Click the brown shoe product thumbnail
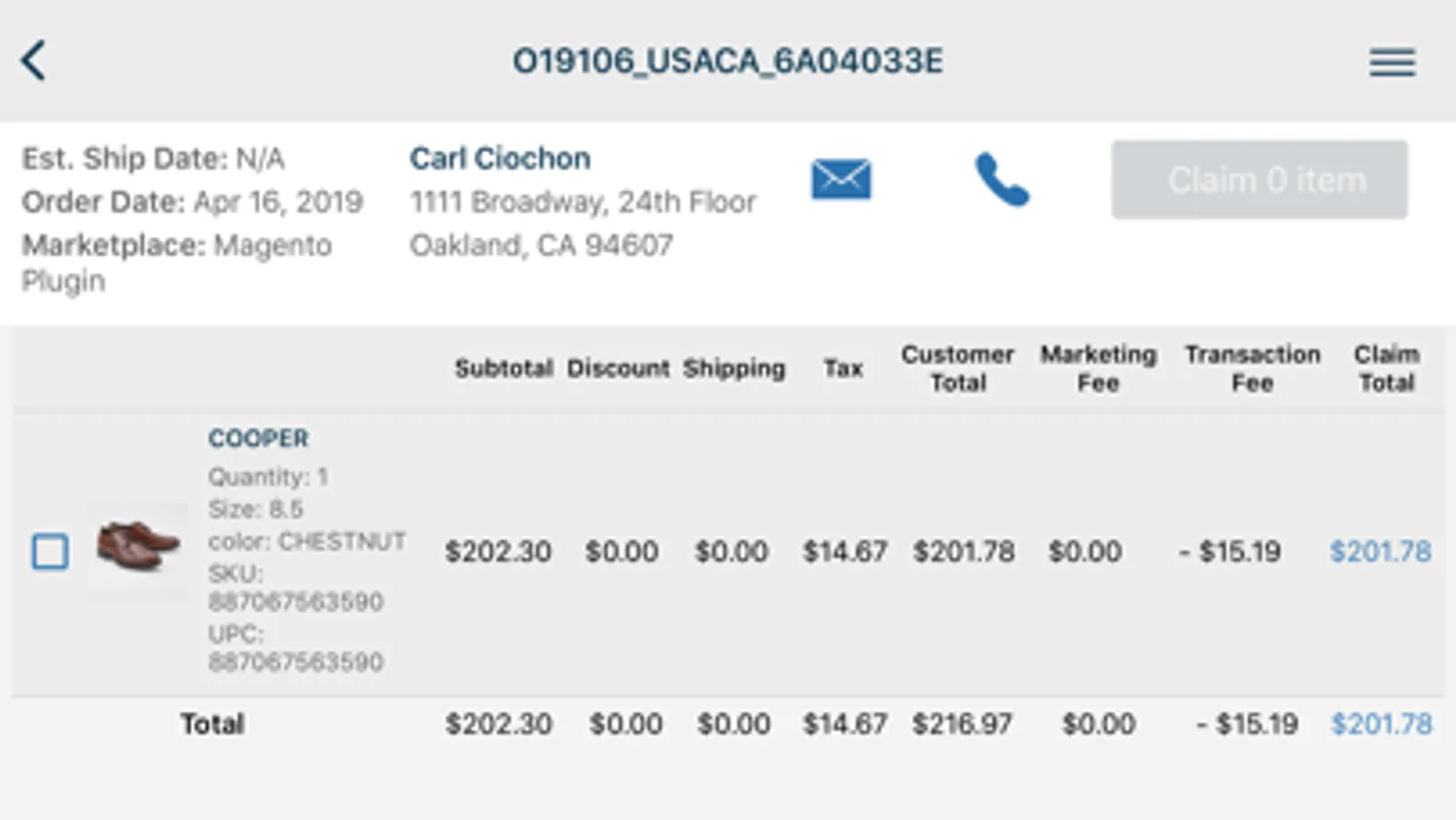This screenshot has height=820, width=1456. 137,547
